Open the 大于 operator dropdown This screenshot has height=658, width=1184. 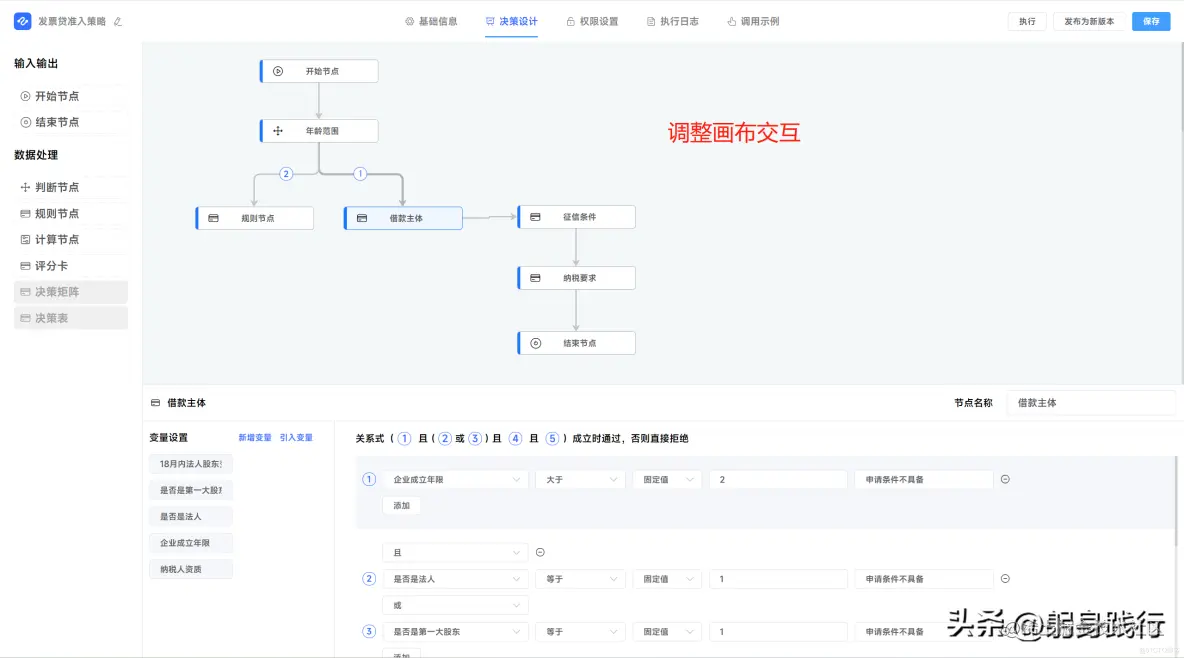pos(580,479)
